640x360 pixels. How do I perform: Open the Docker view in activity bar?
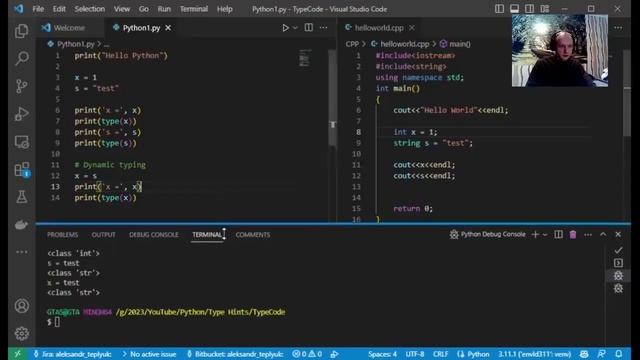pyautogui.click(x=22, y=224)
